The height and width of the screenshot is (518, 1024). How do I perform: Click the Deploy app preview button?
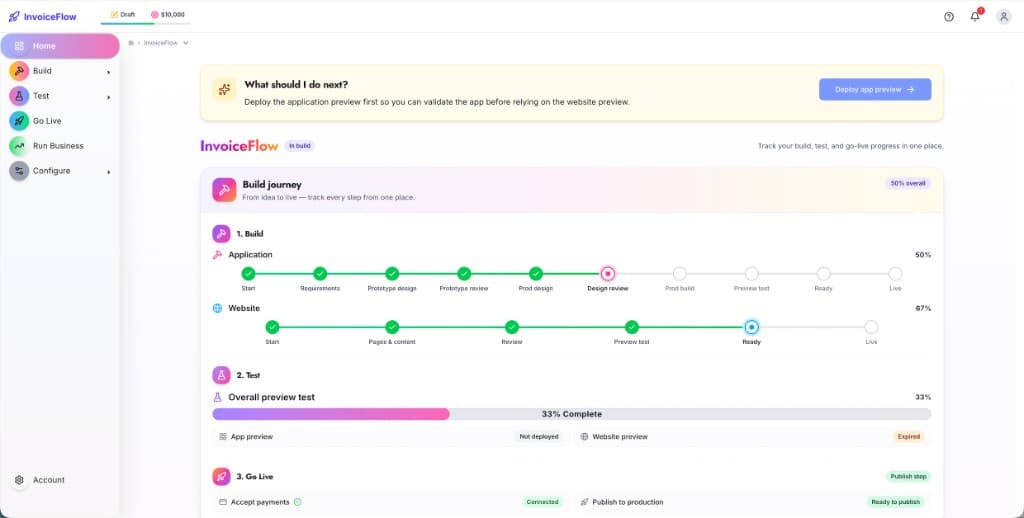(875, 89)
